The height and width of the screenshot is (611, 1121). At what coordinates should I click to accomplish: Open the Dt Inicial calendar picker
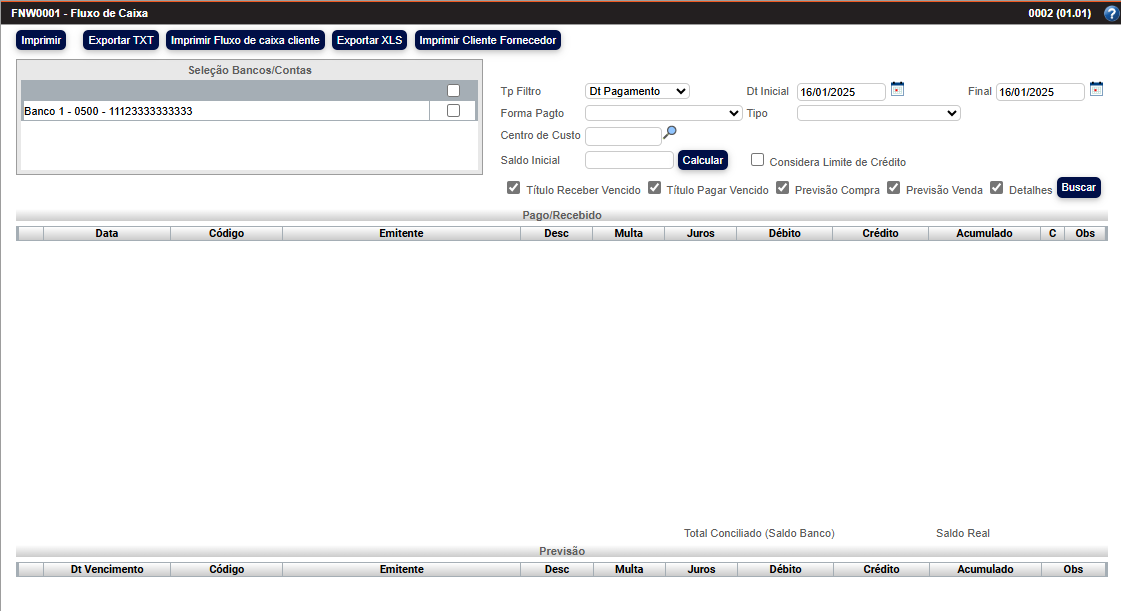pyautogui.click(x=897, y=89)
